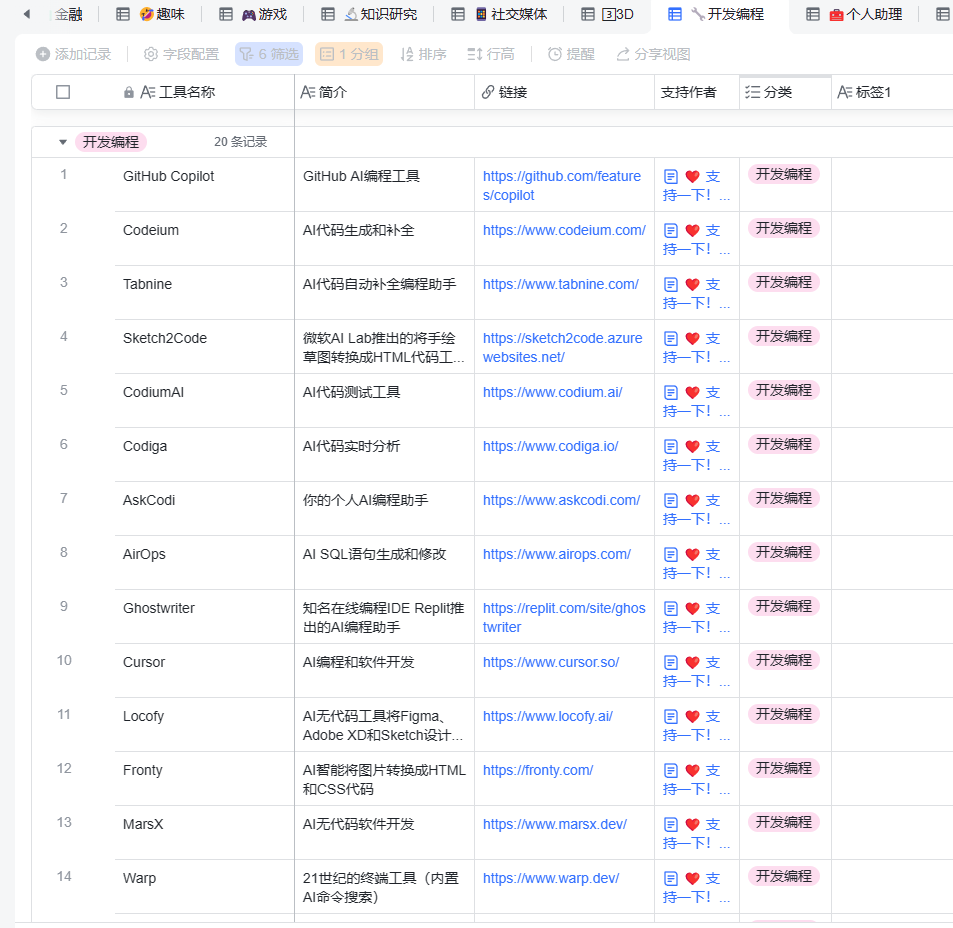953x928 pixels.
Task: Open the replit ghostwriter link
Action: [564, 617]
